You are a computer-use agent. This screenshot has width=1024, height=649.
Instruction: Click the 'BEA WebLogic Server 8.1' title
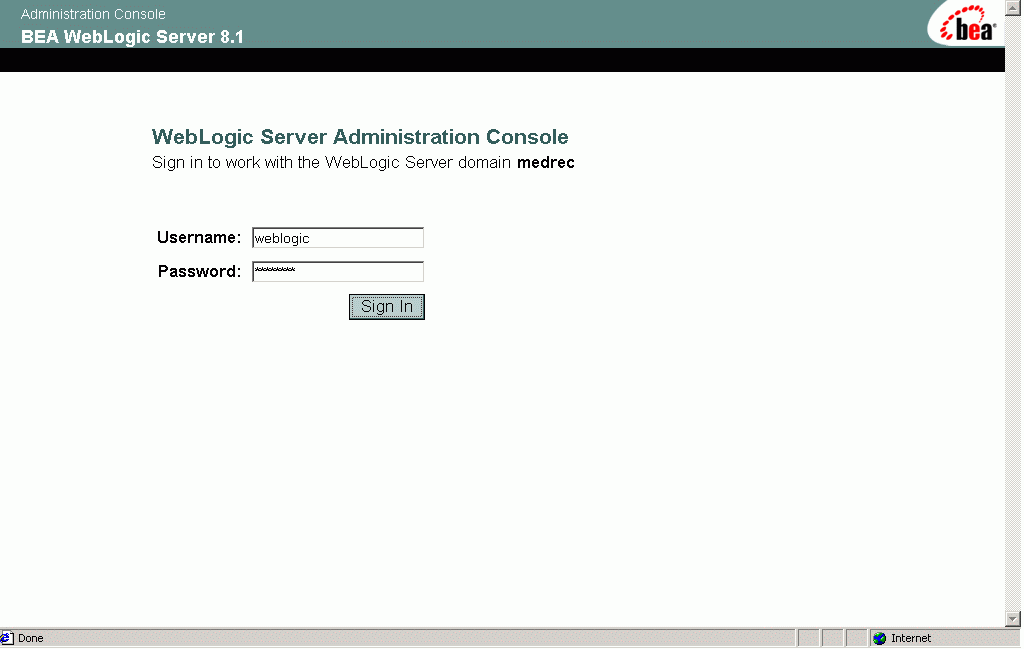[x=132, y=37]
